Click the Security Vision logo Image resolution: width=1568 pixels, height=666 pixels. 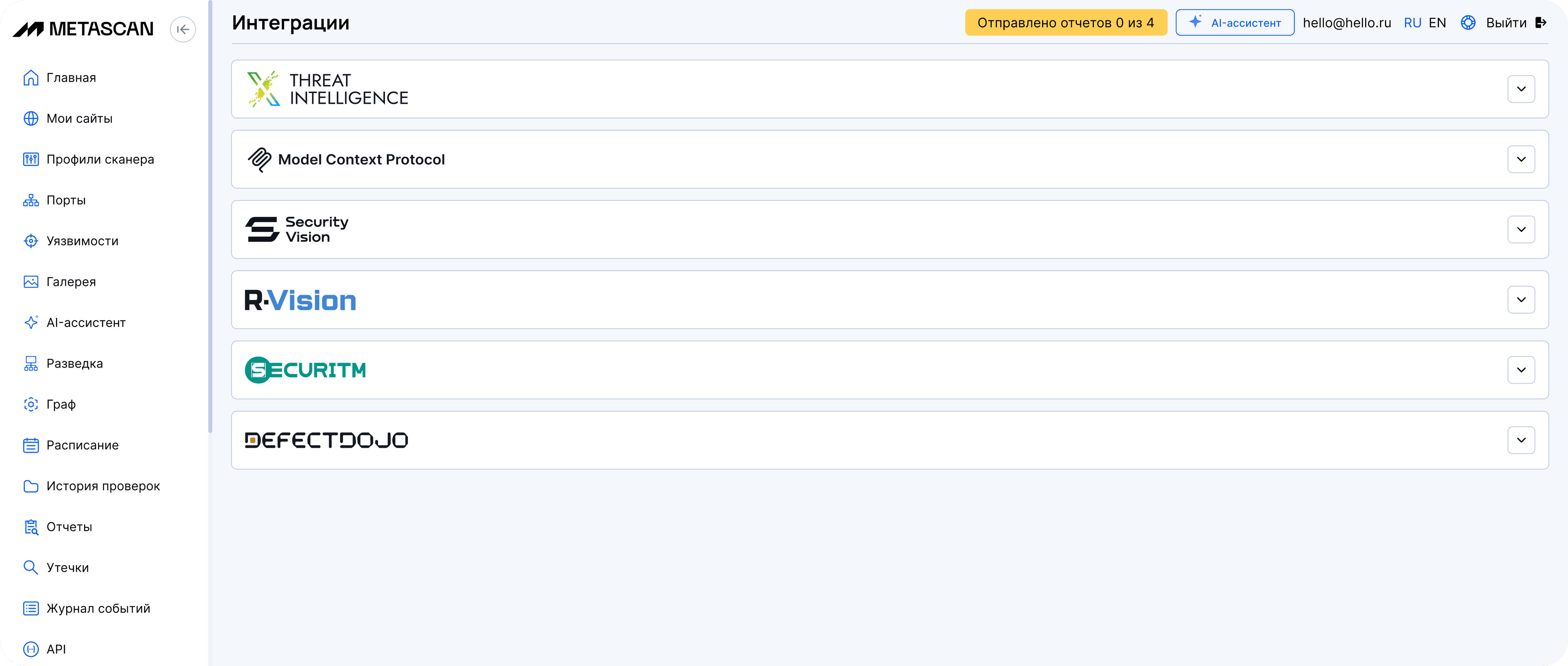296,229
